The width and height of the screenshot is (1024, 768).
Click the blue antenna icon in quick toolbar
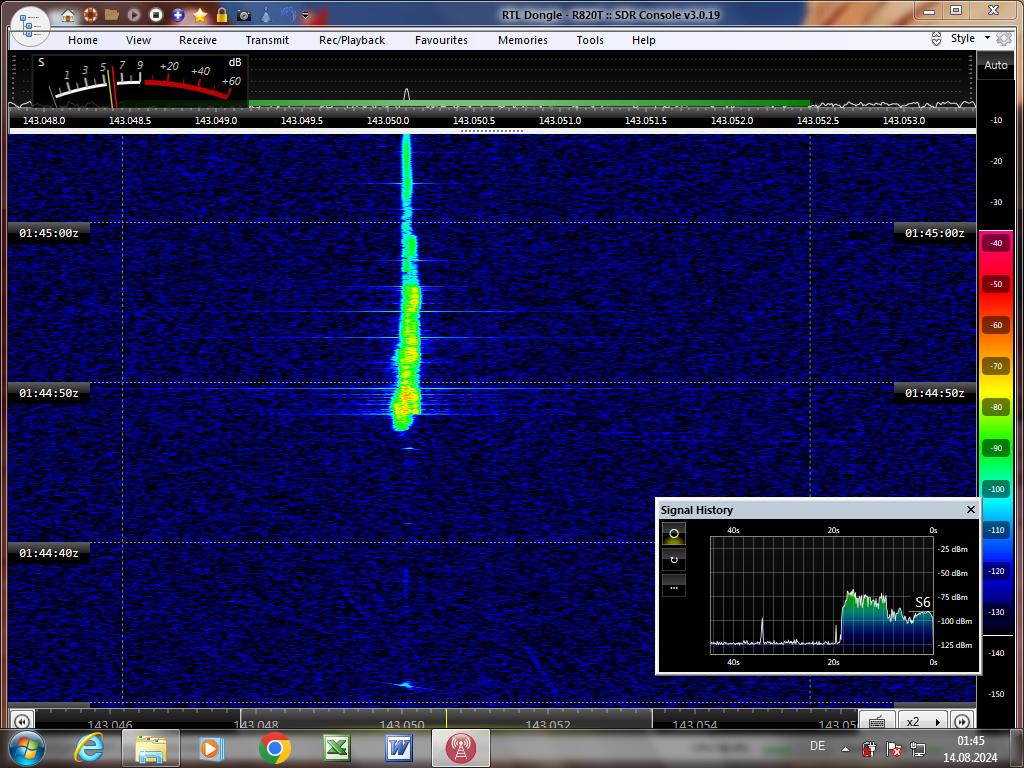[x=287, y=14]
